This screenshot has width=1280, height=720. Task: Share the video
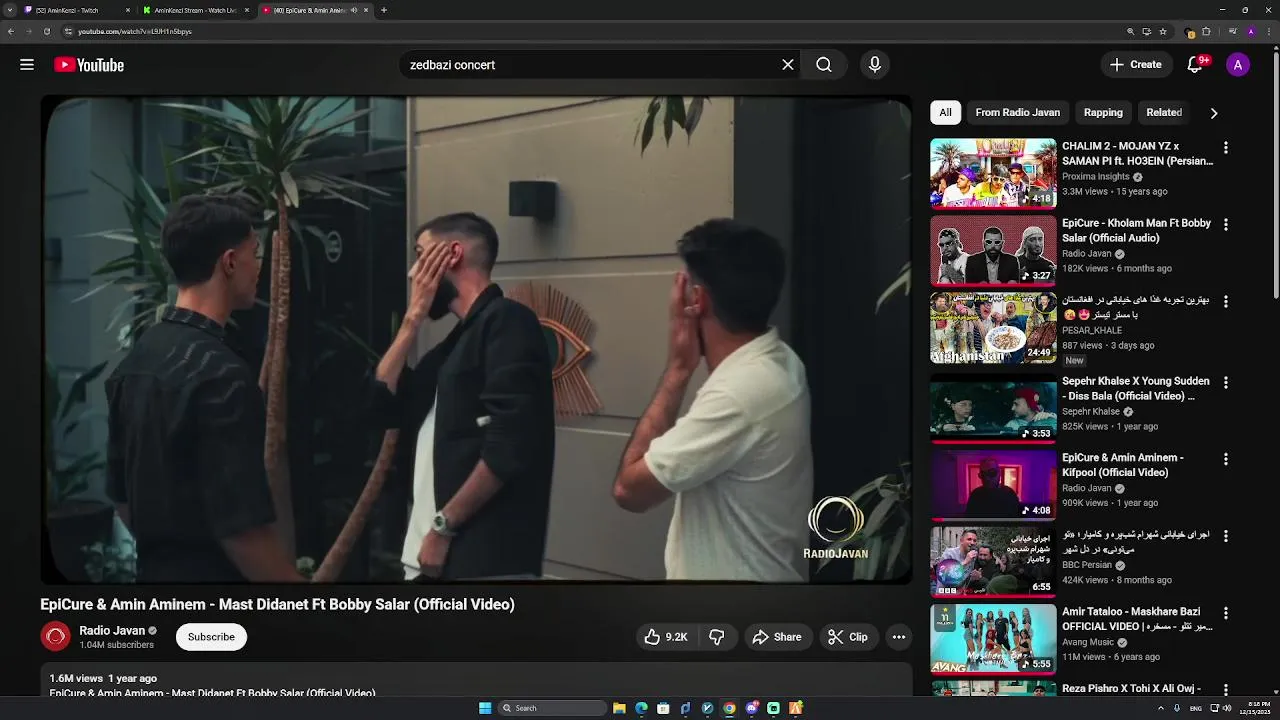click(x=777, y=637)
